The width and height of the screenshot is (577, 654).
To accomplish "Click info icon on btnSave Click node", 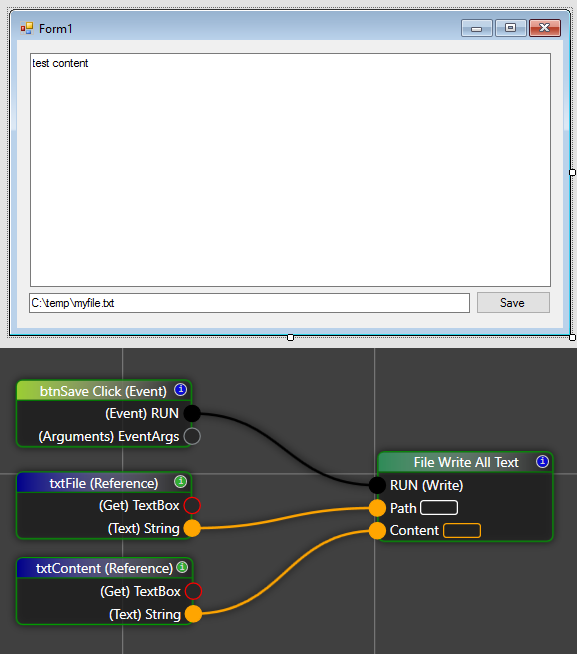I will click(180, 390).
